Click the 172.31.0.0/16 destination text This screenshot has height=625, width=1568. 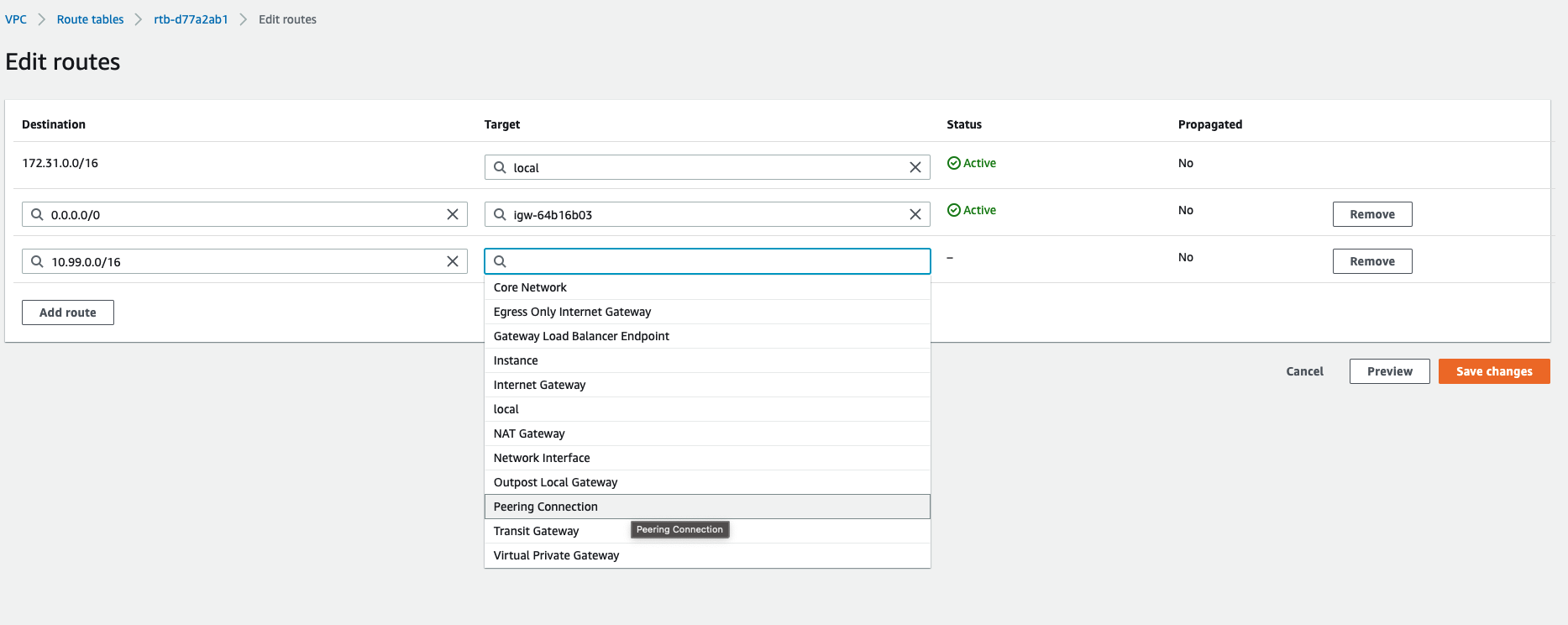(x=60, y=163)
